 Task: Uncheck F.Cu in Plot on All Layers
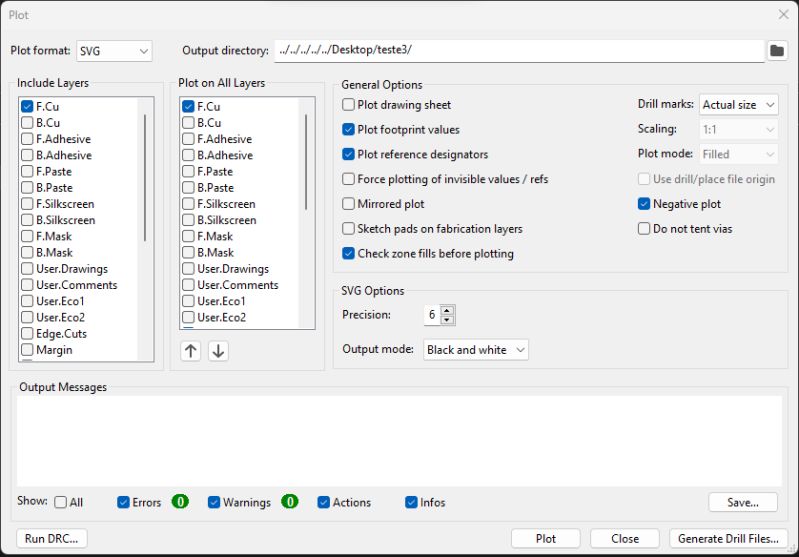coord(188,107)
